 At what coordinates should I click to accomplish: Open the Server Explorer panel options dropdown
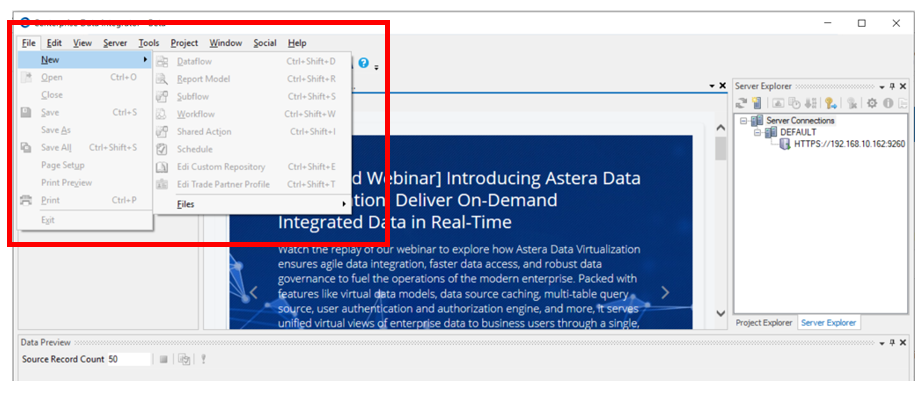point(880,87)
